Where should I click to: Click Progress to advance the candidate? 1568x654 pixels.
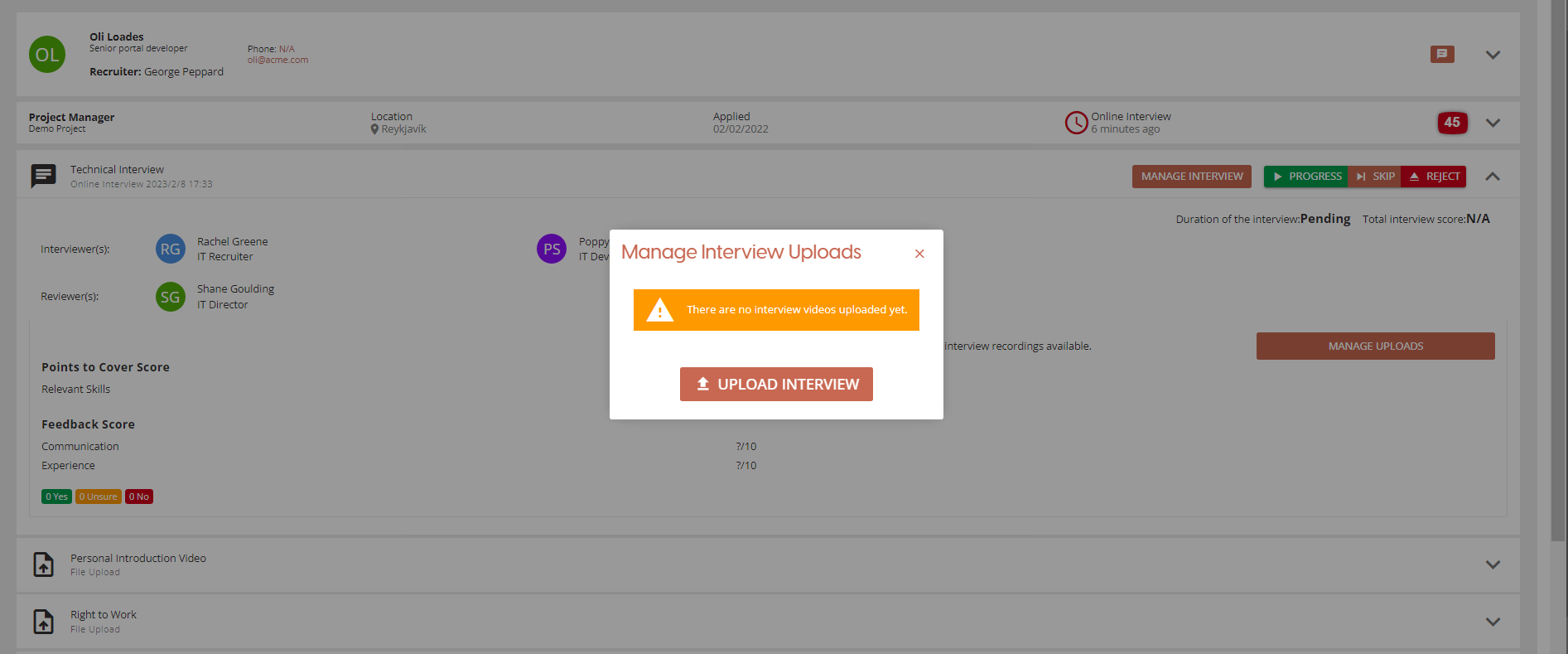pyautogui.click(x=1305, y=177)
